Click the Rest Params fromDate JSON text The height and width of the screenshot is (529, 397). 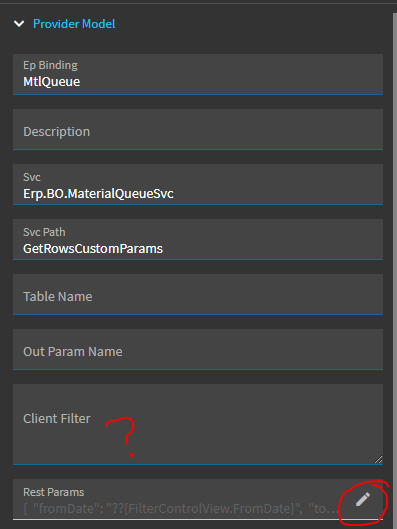click(180, 508)
